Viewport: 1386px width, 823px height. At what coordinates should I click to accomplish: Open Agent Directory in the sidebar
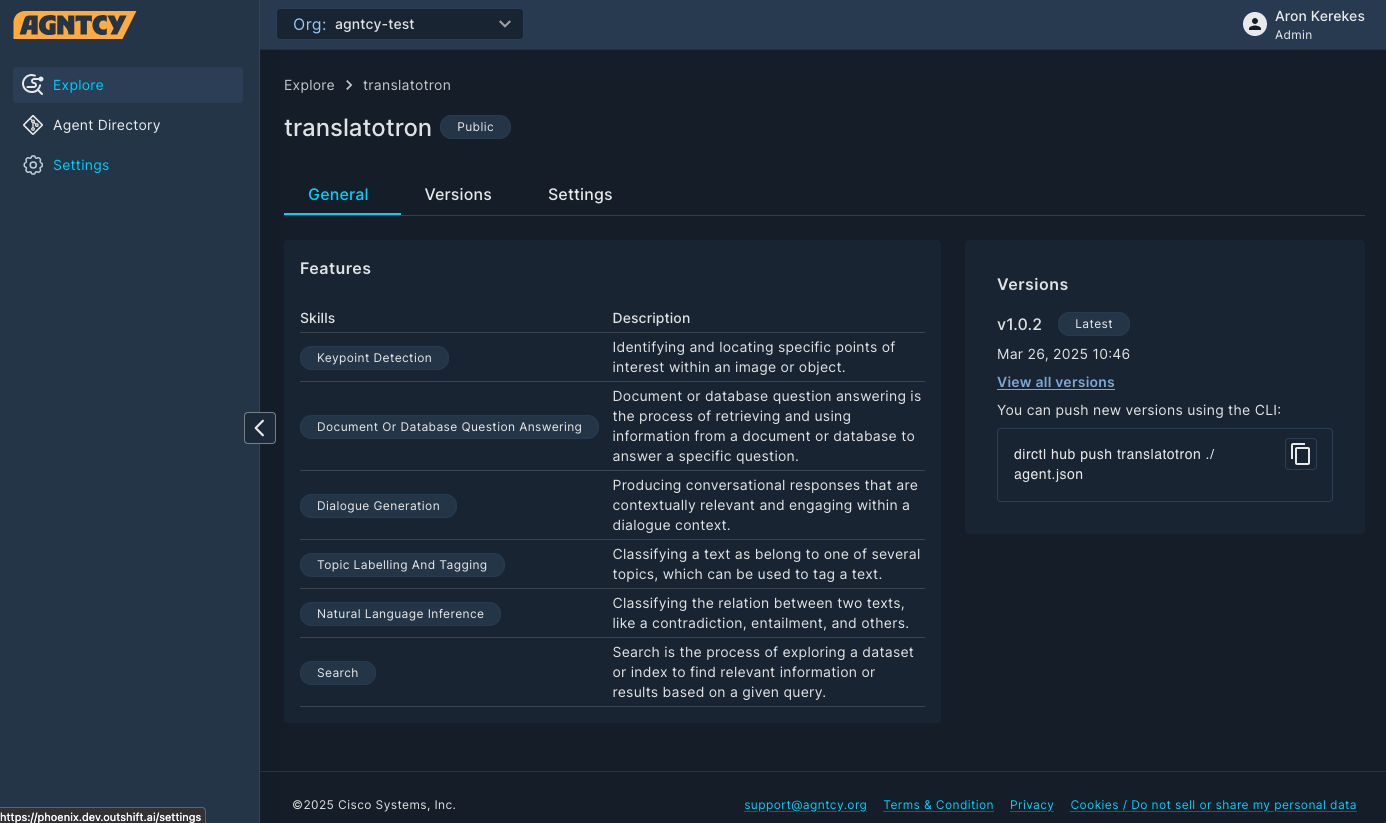click(x=128, y=125)
